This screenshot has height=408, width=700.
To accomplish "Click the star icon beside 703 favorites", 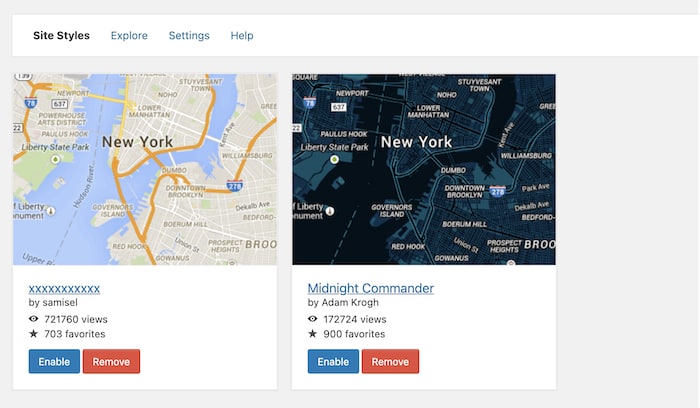I will [33, 333].
